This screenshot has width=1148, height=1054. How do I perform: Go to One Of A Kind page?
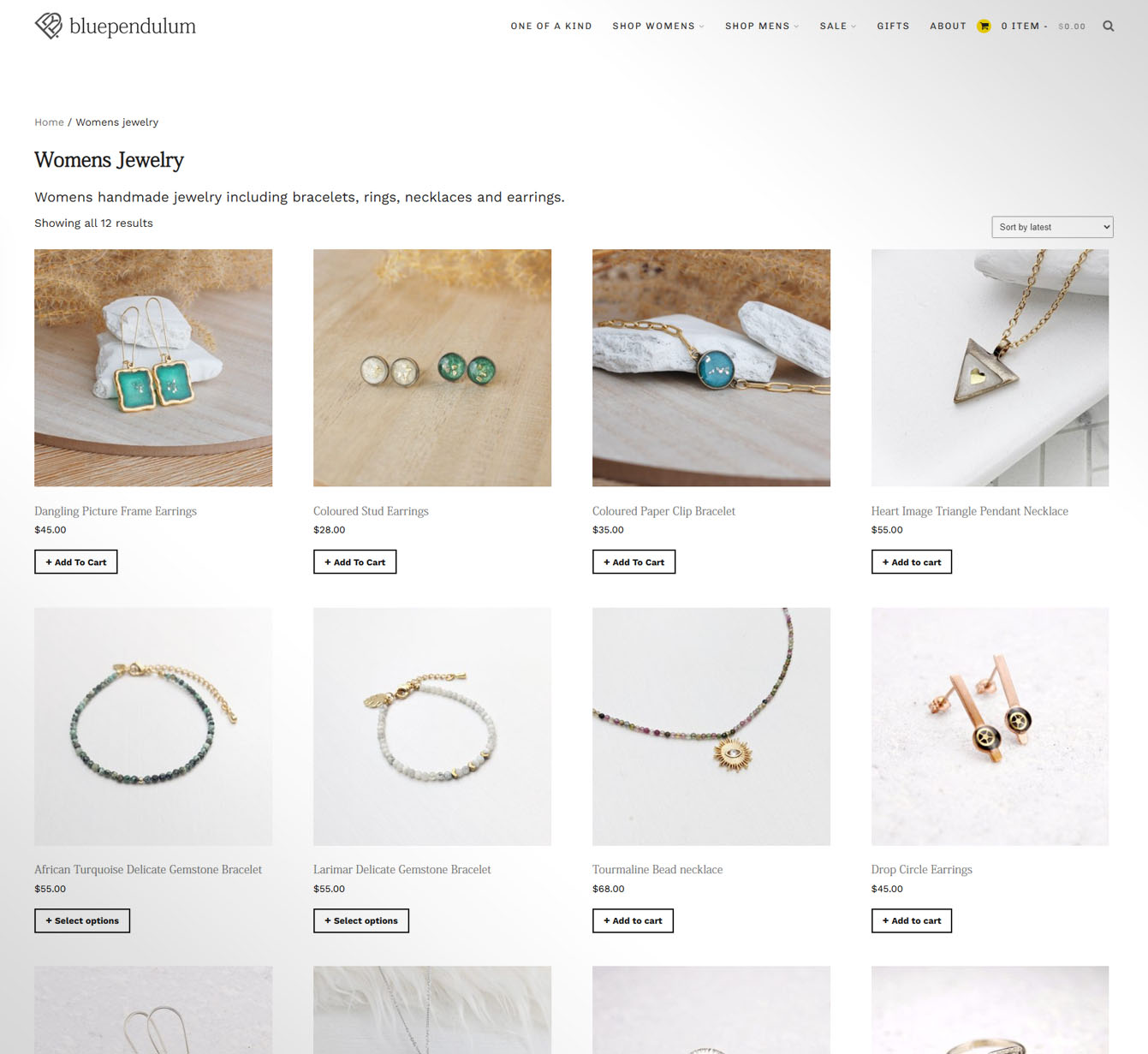coord(551,27)
